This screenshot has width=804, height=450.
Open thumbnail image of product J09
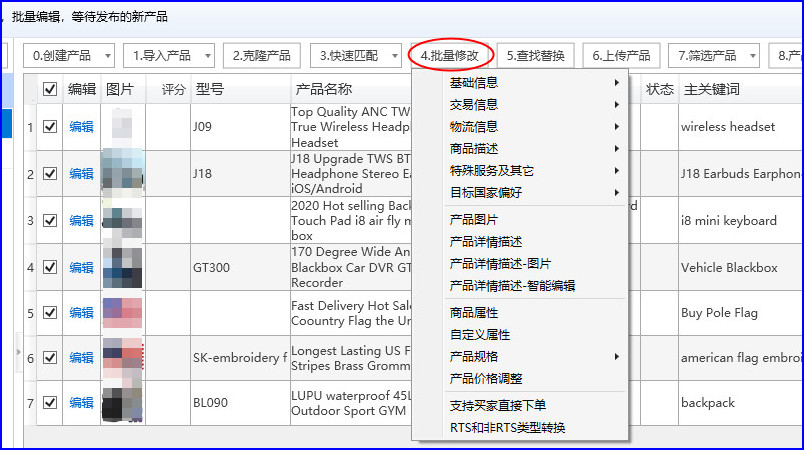[122, 127]
